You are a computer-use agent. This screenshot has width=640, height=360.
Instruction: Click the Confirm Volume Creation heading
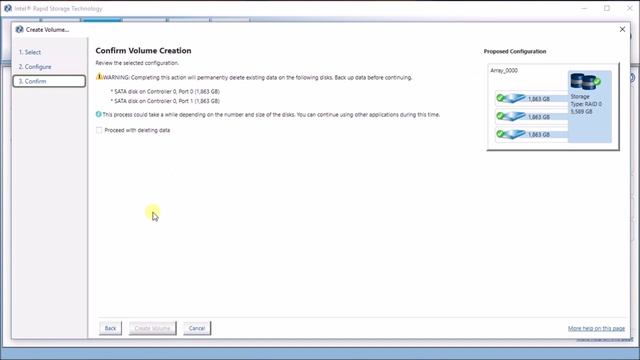coord(143,51)
